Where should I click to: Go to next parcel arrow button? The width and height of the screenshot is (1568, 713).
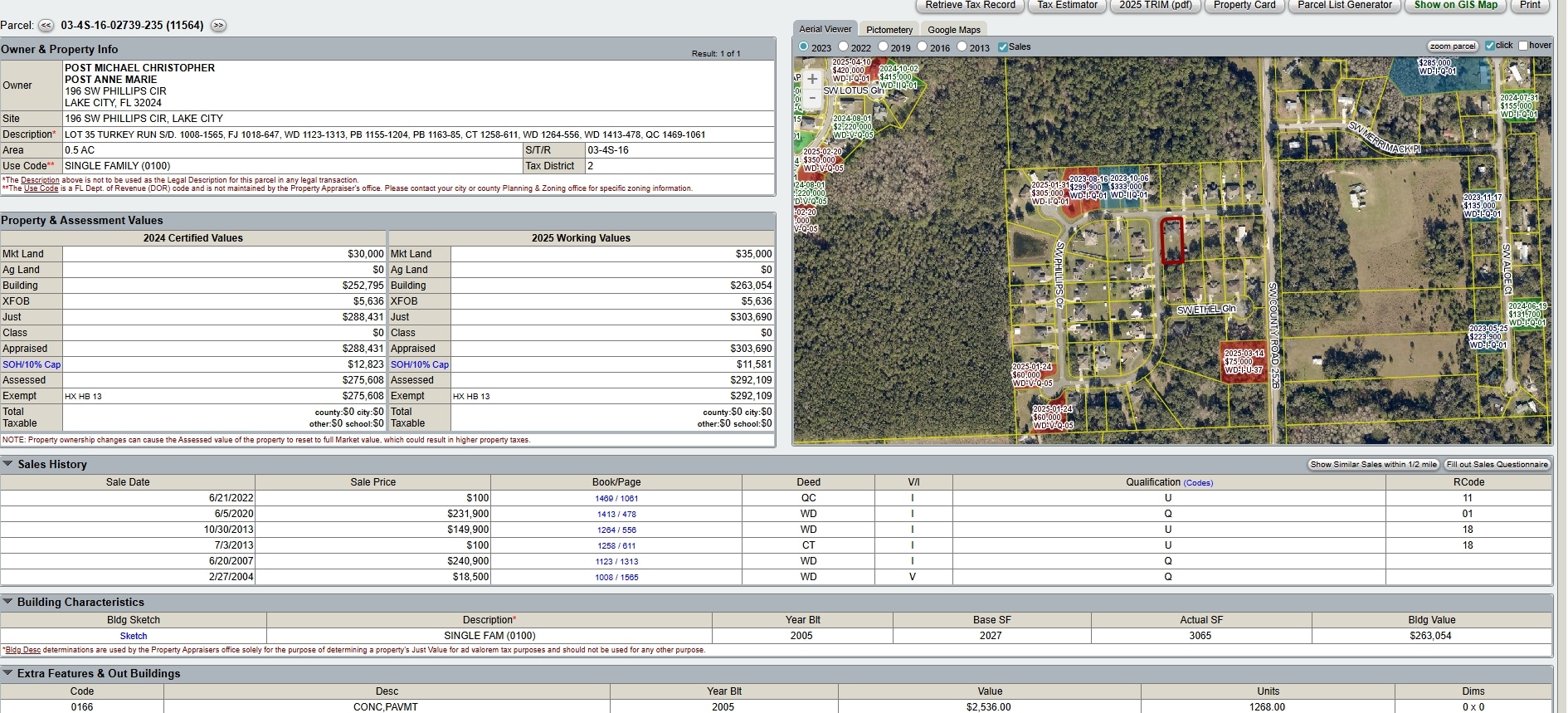pos(218,26)
